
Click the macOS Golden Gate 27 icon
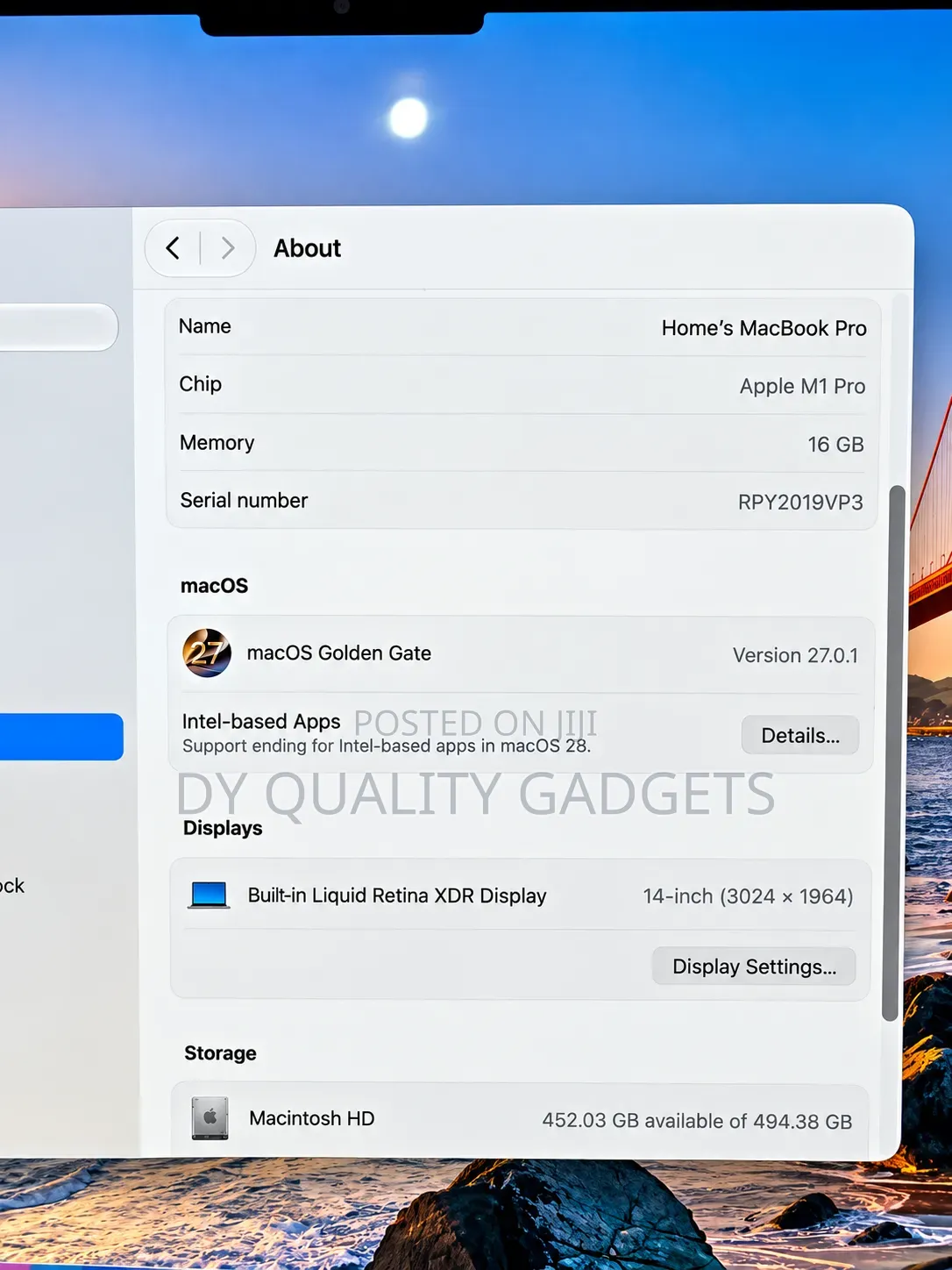point(207,653)
